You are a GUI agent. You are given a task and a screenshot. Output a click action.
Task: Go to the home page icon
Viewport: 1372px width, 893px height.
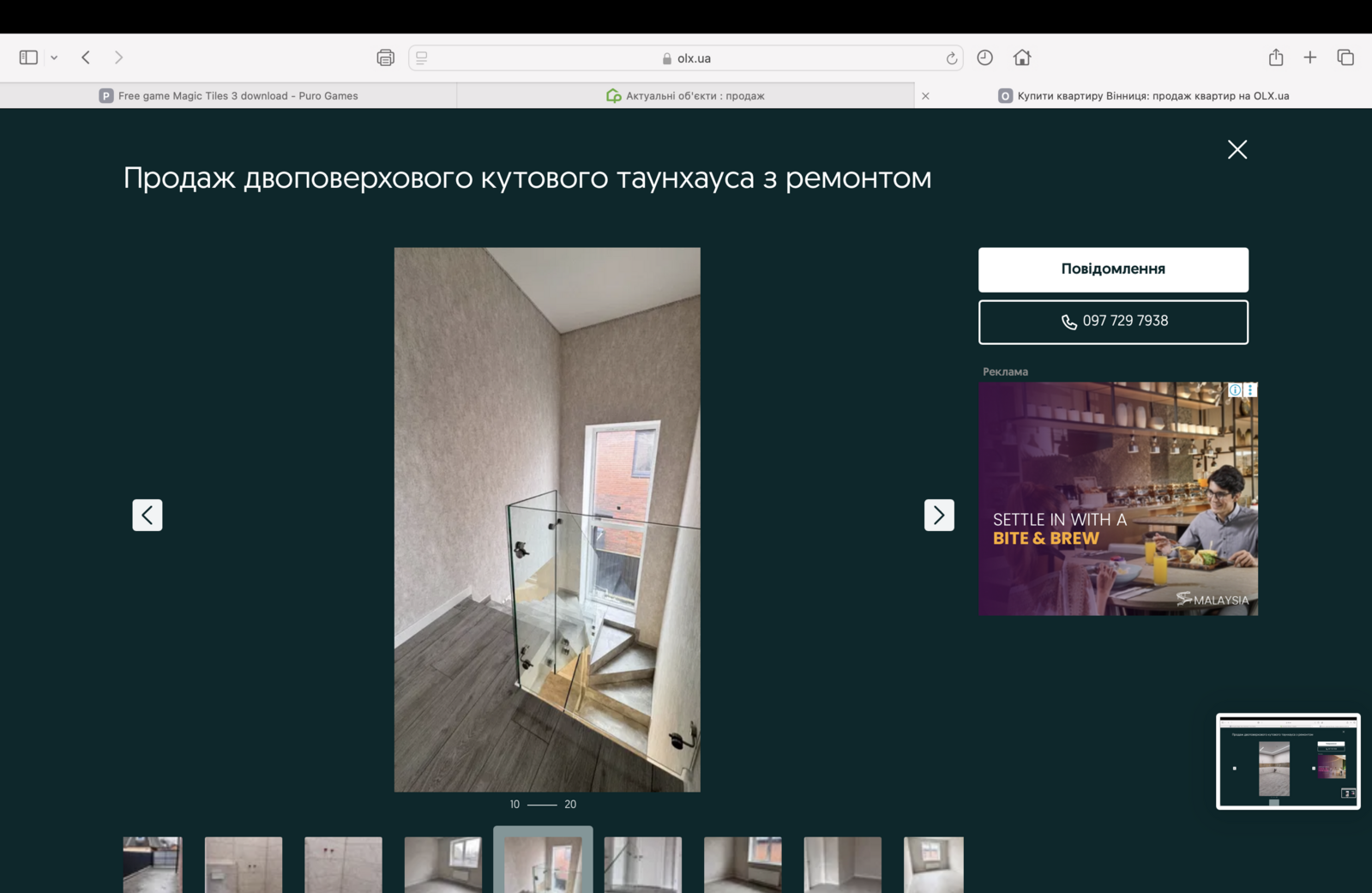coord(1021,57)
